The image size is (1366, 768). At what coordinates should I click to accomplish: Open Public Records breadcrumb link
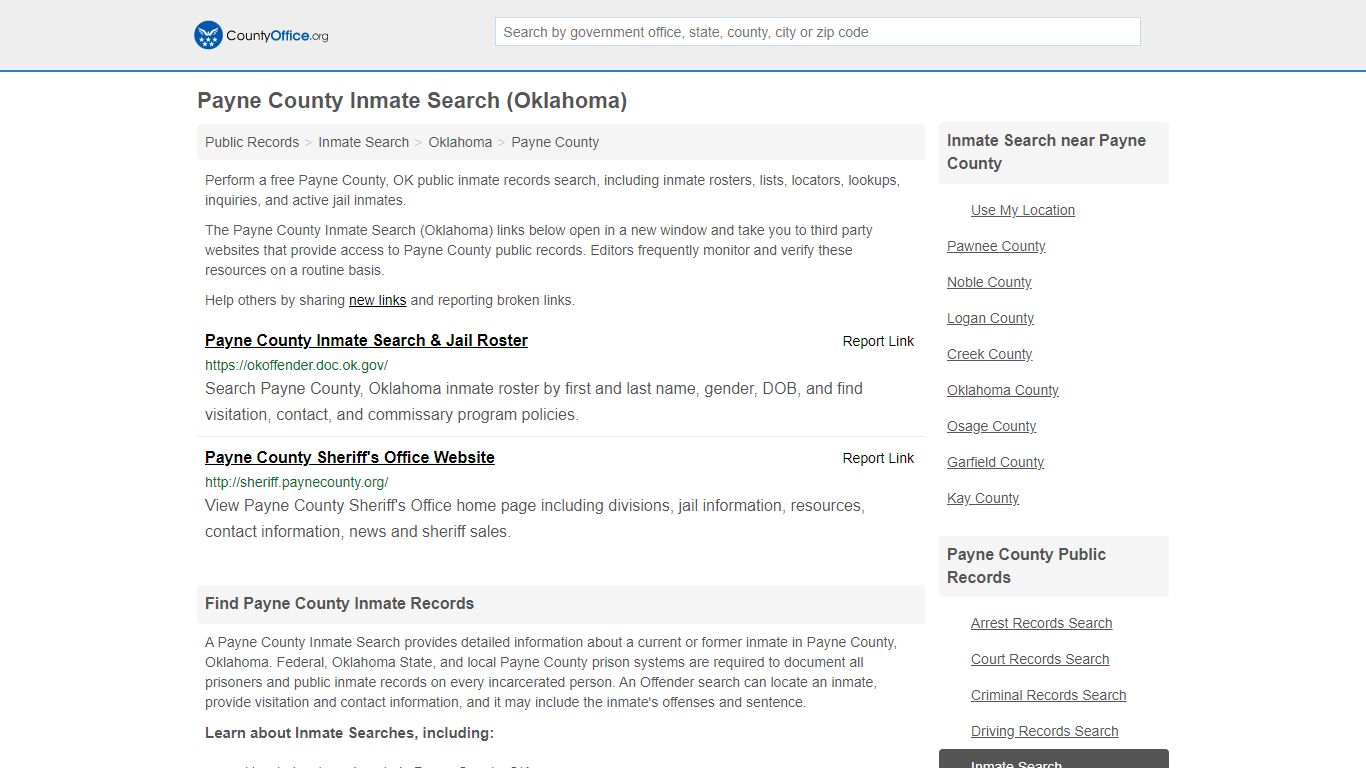(252, 142)
